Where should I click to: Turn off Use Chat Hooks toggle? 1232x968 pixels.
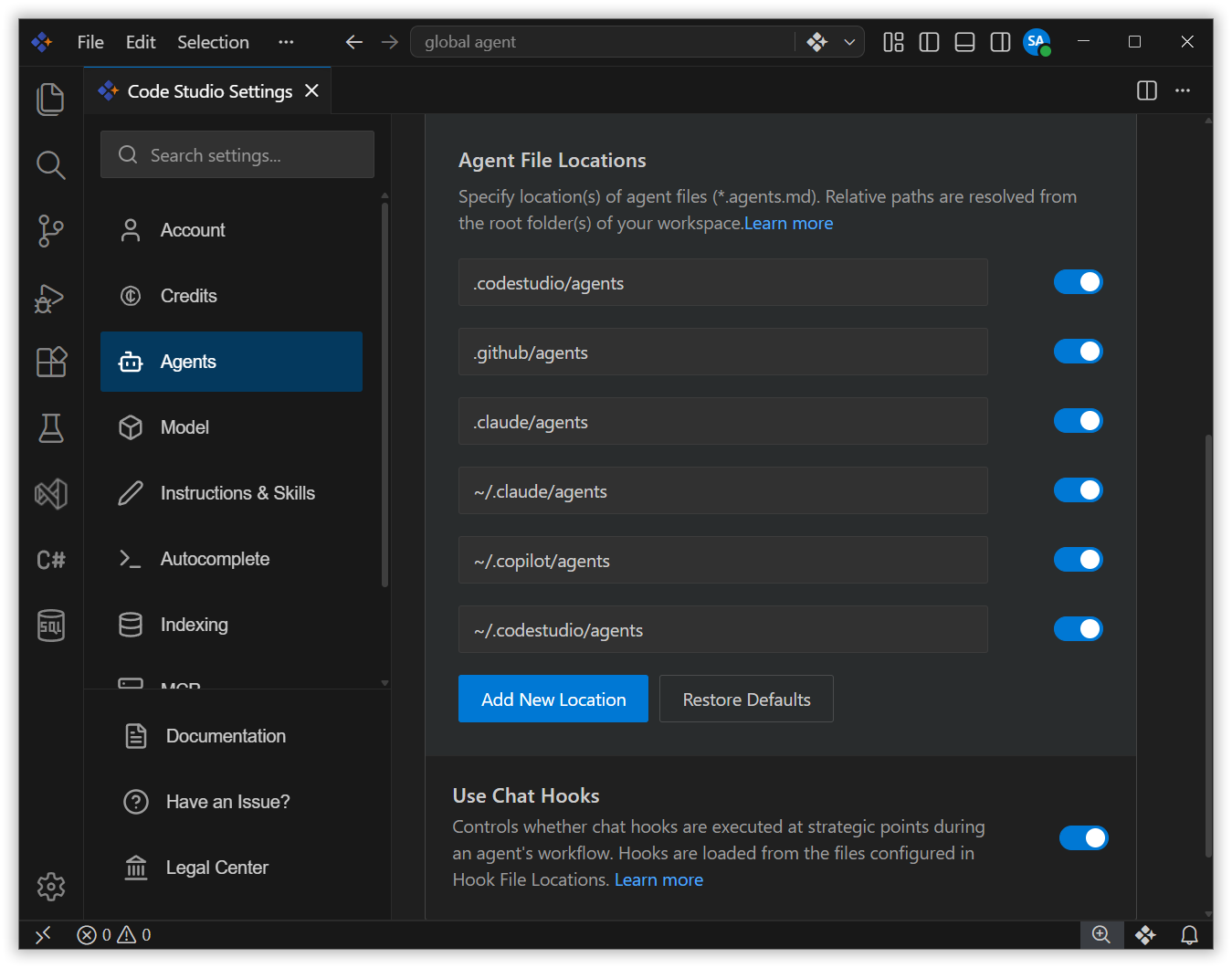pyautogui.click(x=1083, y=838)
